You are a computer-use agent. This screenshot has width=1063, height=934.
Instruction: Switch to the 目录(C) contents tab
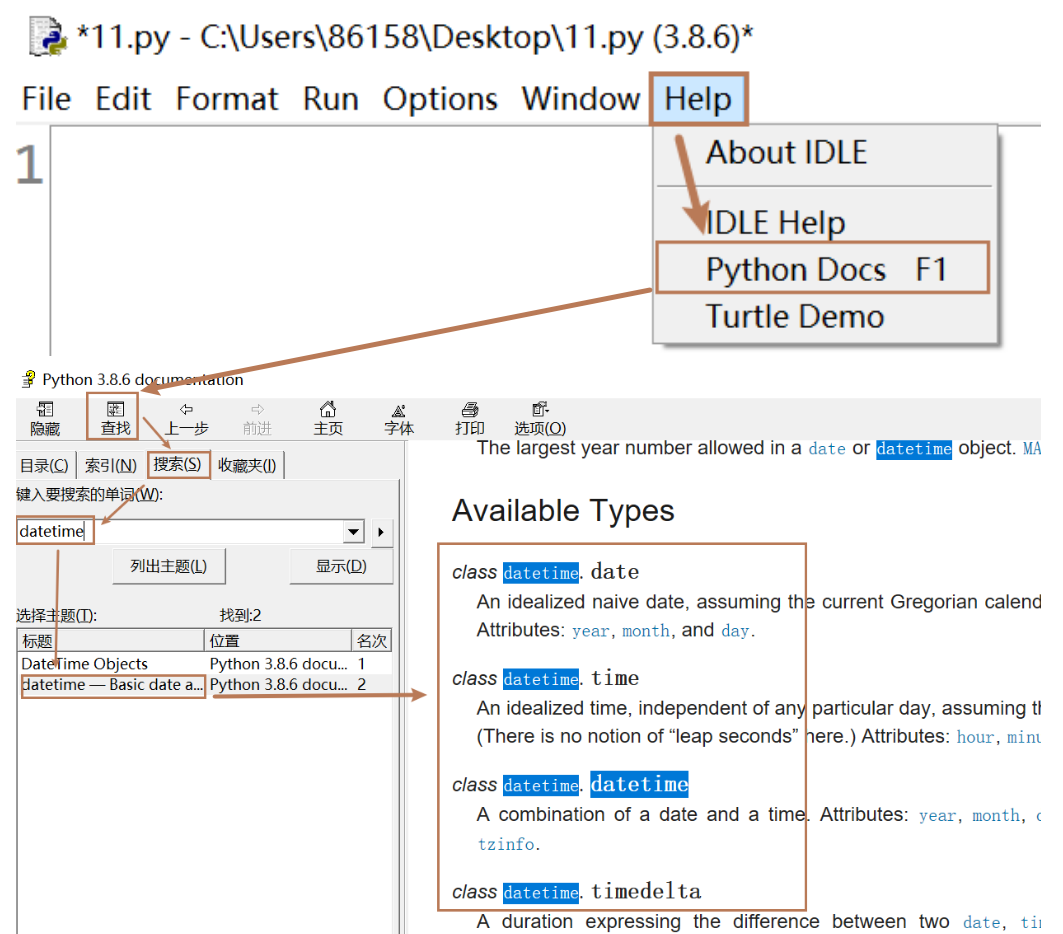click(x=44, y=466)
